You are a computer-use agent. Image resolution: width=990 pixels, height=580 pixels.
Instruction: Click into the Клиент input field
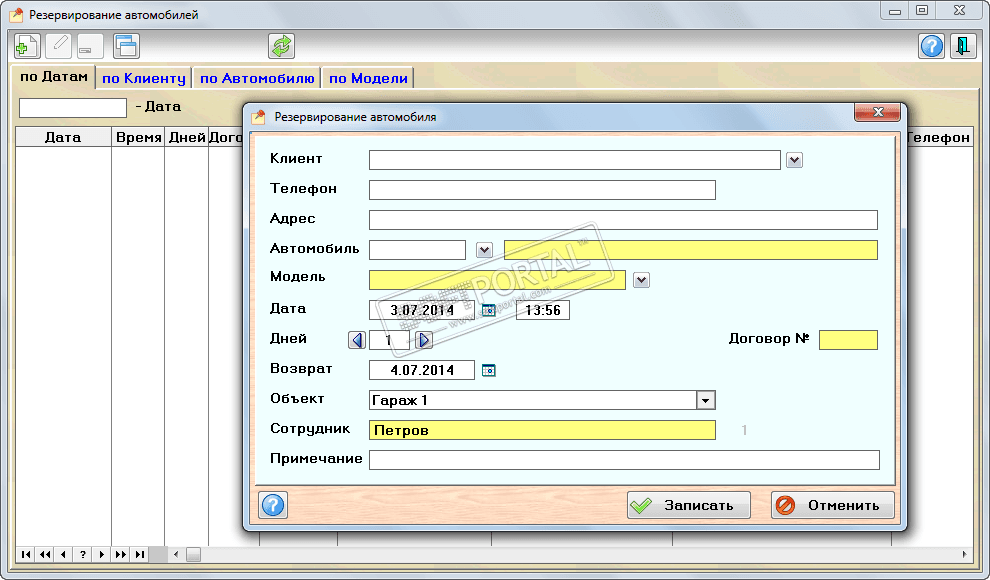tap(575, 160)
